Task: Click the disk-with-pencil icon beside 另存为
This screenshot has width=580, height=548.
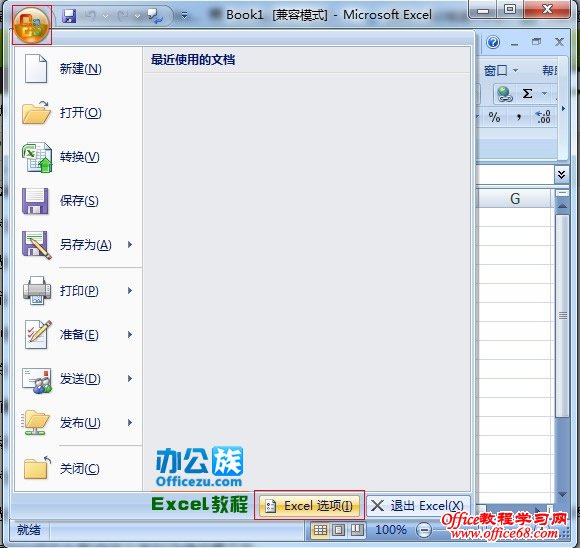Action: click(x=36, y=245)
